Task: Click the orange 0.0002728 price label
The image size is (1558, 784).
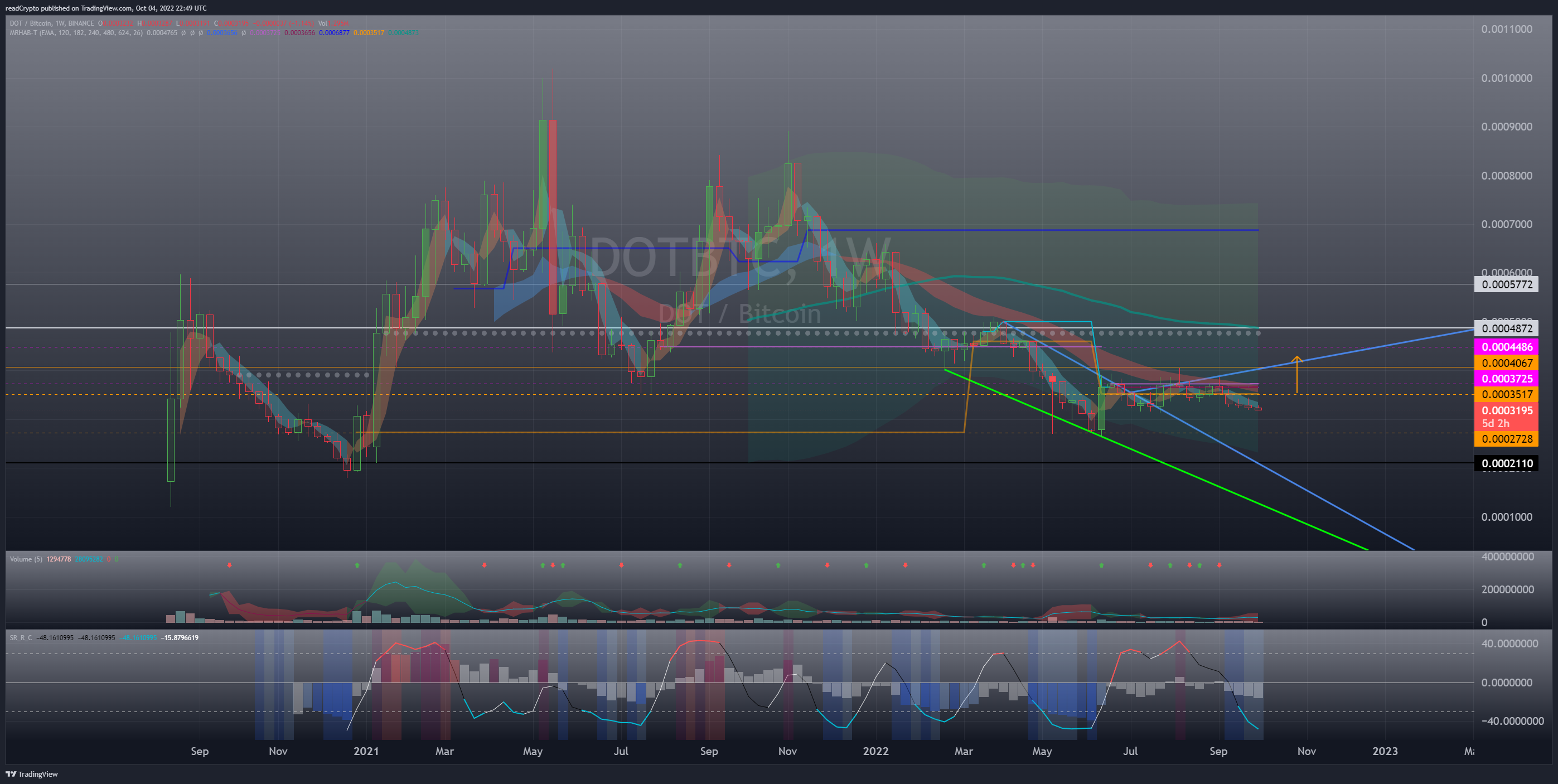Action: point(1506,439)
